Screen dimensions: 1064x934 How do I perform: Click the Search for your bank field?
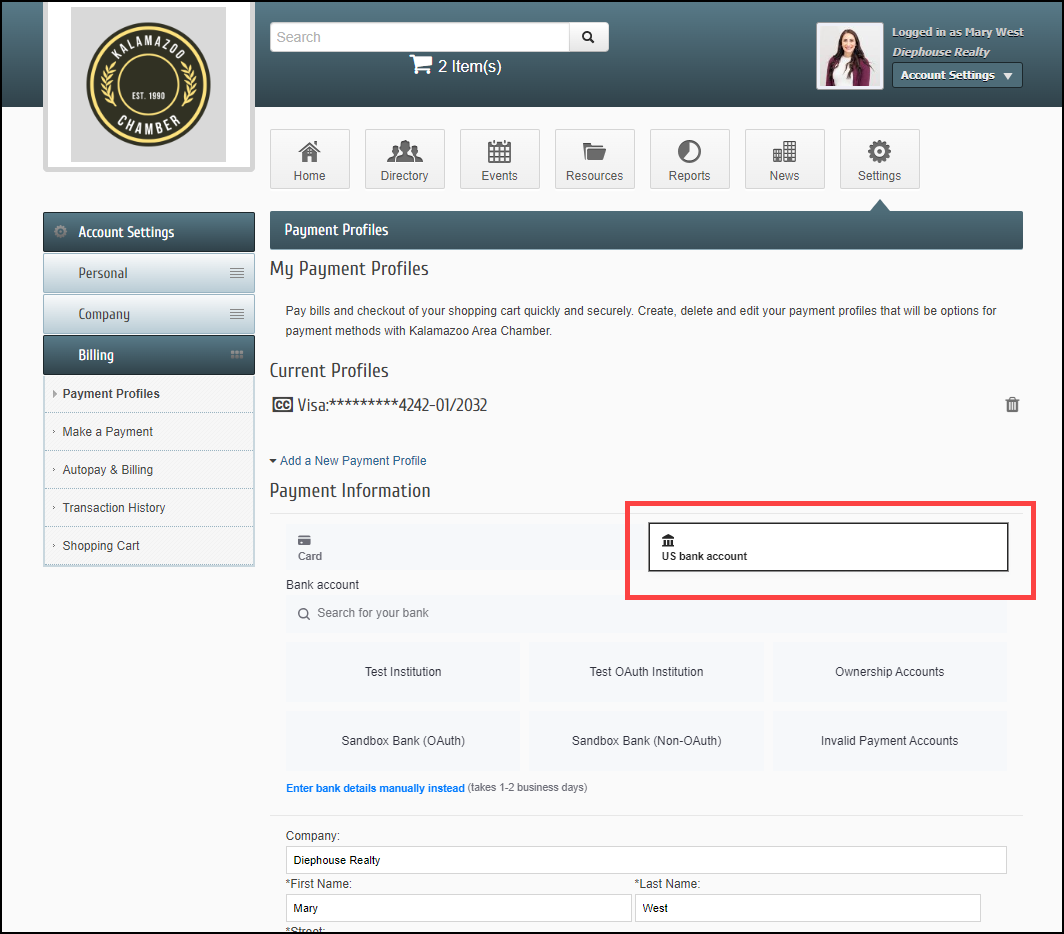pos(646,613)
